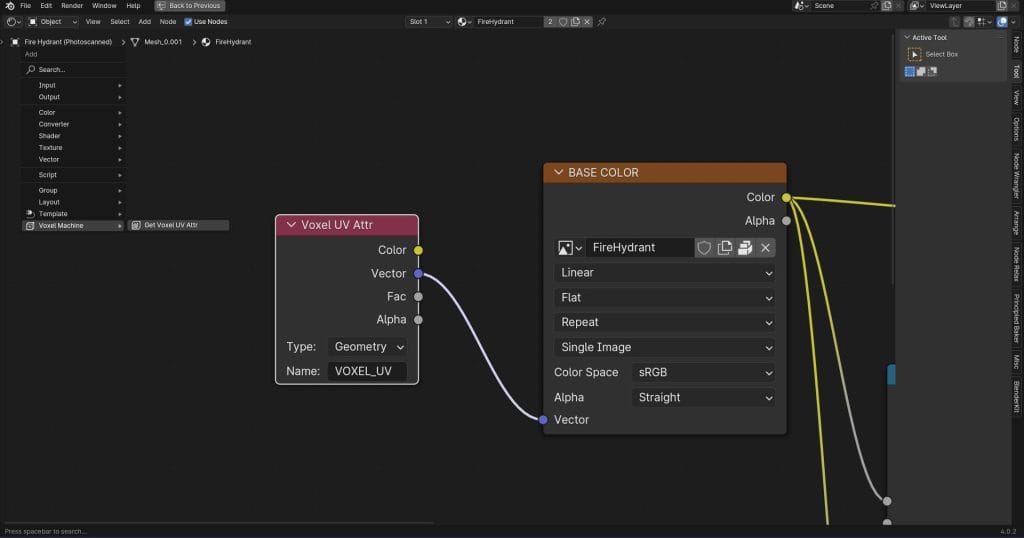This screenshot has height=538, width=1024.
Task: Toggle the Use Nodes checkbox
Action: tap(188, 21)
